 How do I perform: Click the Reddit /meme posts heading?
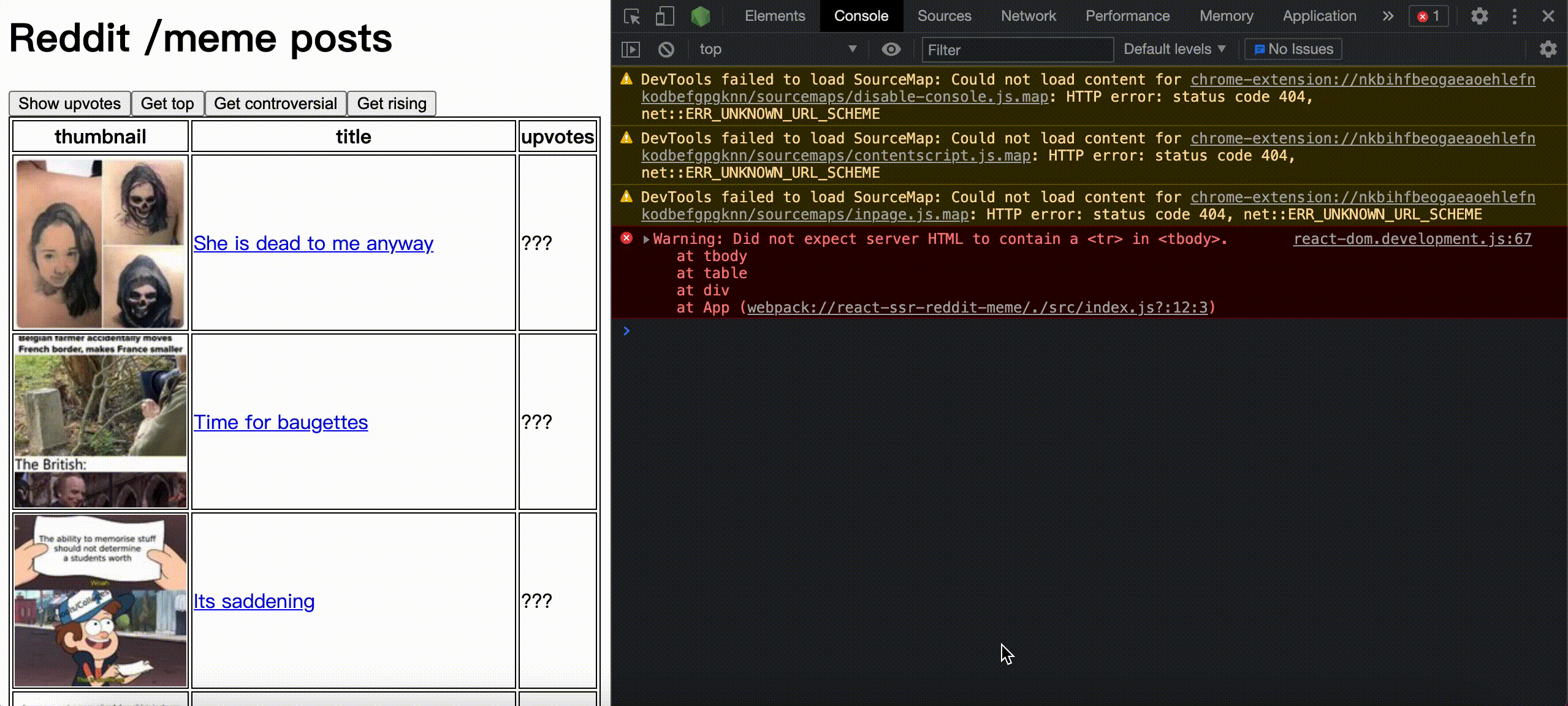pos(200,39)
